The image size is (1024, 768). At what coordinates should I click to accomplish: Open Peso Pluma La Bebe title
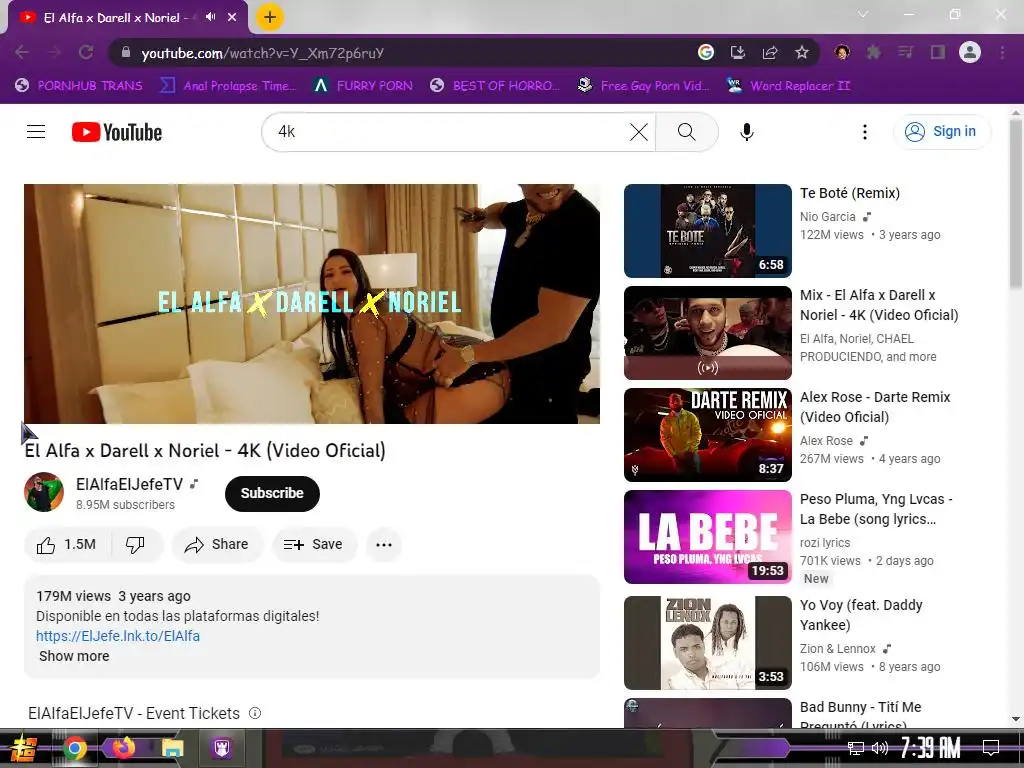(x=876, y=509)
